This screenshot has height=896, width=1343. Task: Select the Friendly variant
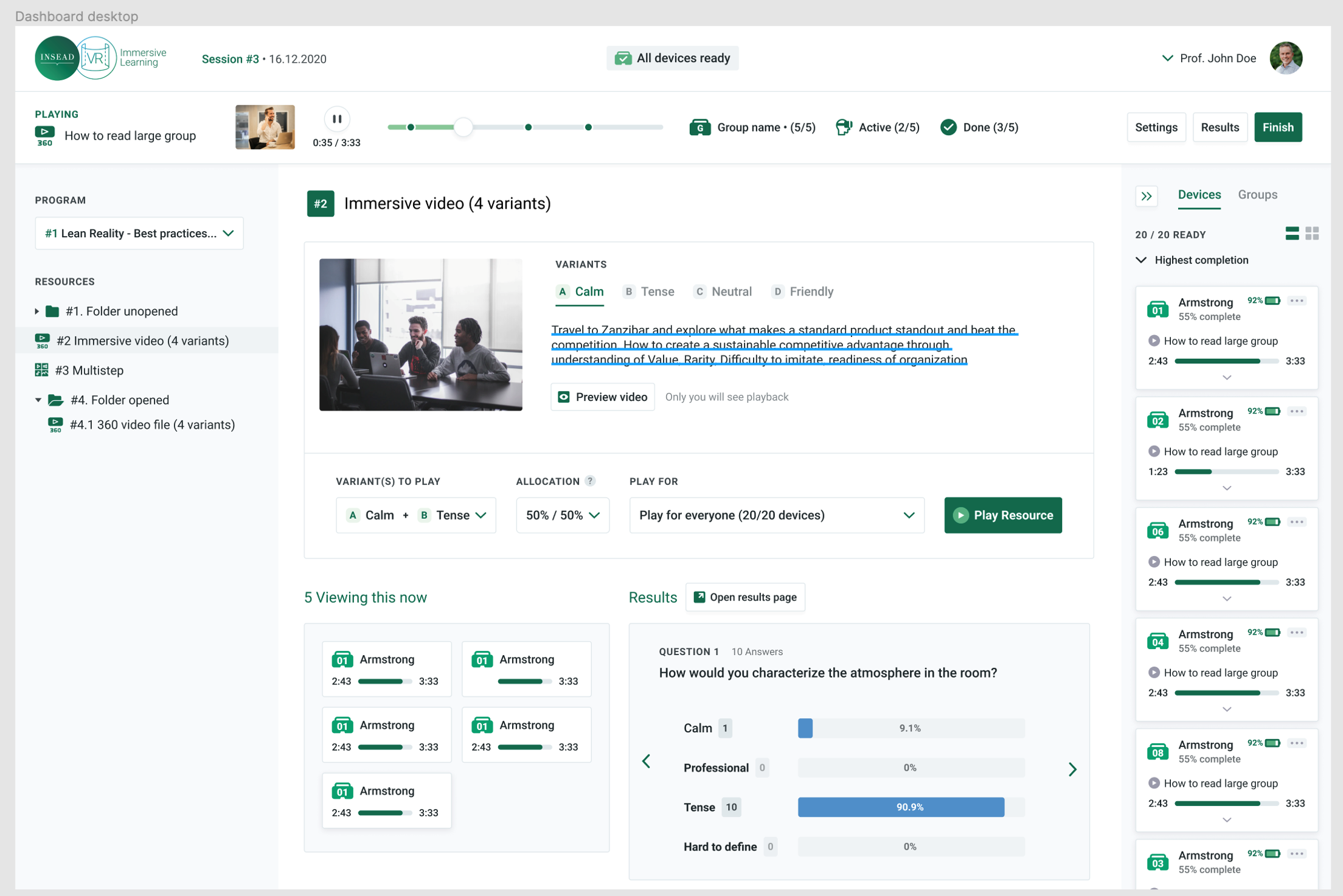coord(802,292)
